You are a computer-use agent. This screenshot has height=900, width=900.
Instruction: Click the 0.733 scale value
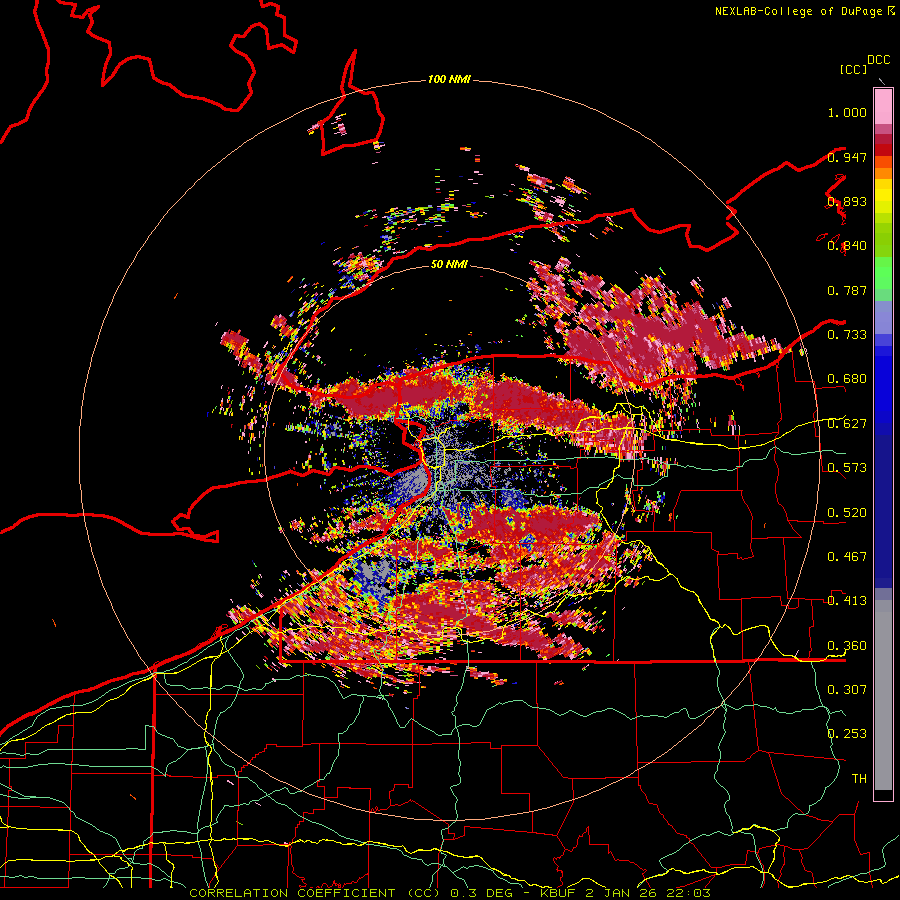coord(847,335)
